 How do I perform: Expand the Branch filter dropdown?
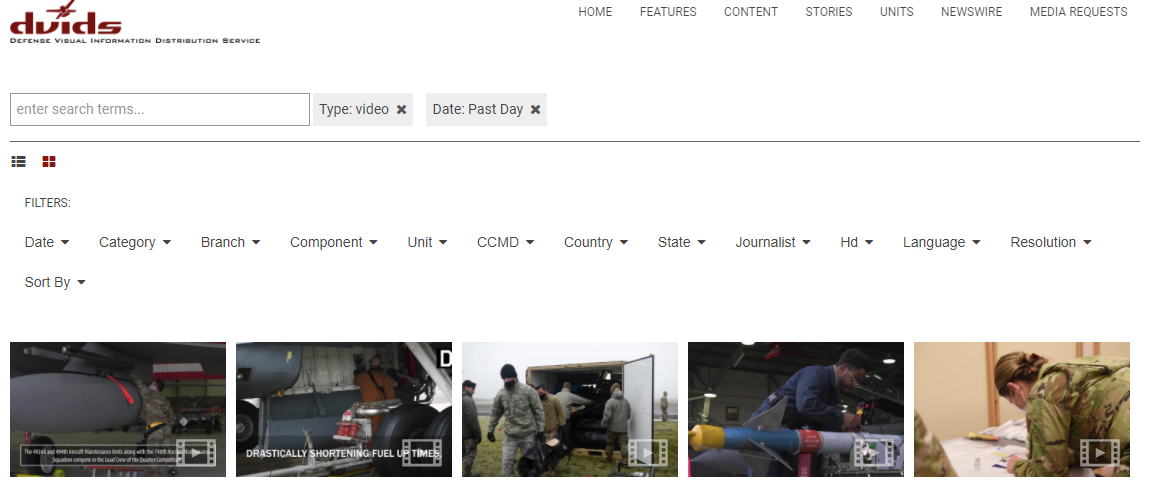click(x=230, y=242)
